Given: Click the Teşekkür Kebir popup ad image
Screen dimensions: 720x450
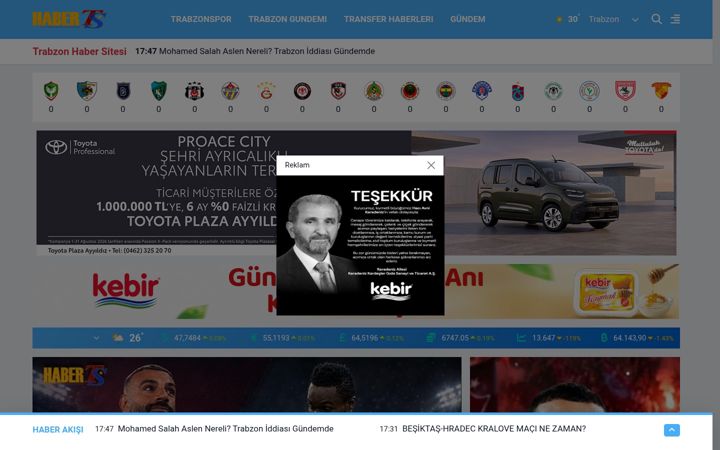Looking at the screenshot, I should pos(360,245).
